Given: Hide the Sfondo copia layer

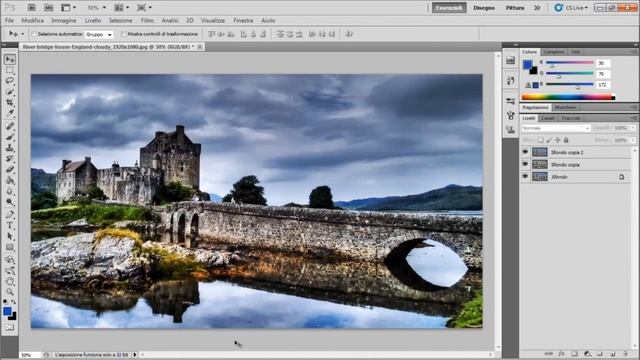Looking at the screenshot, I should [525, 164].
